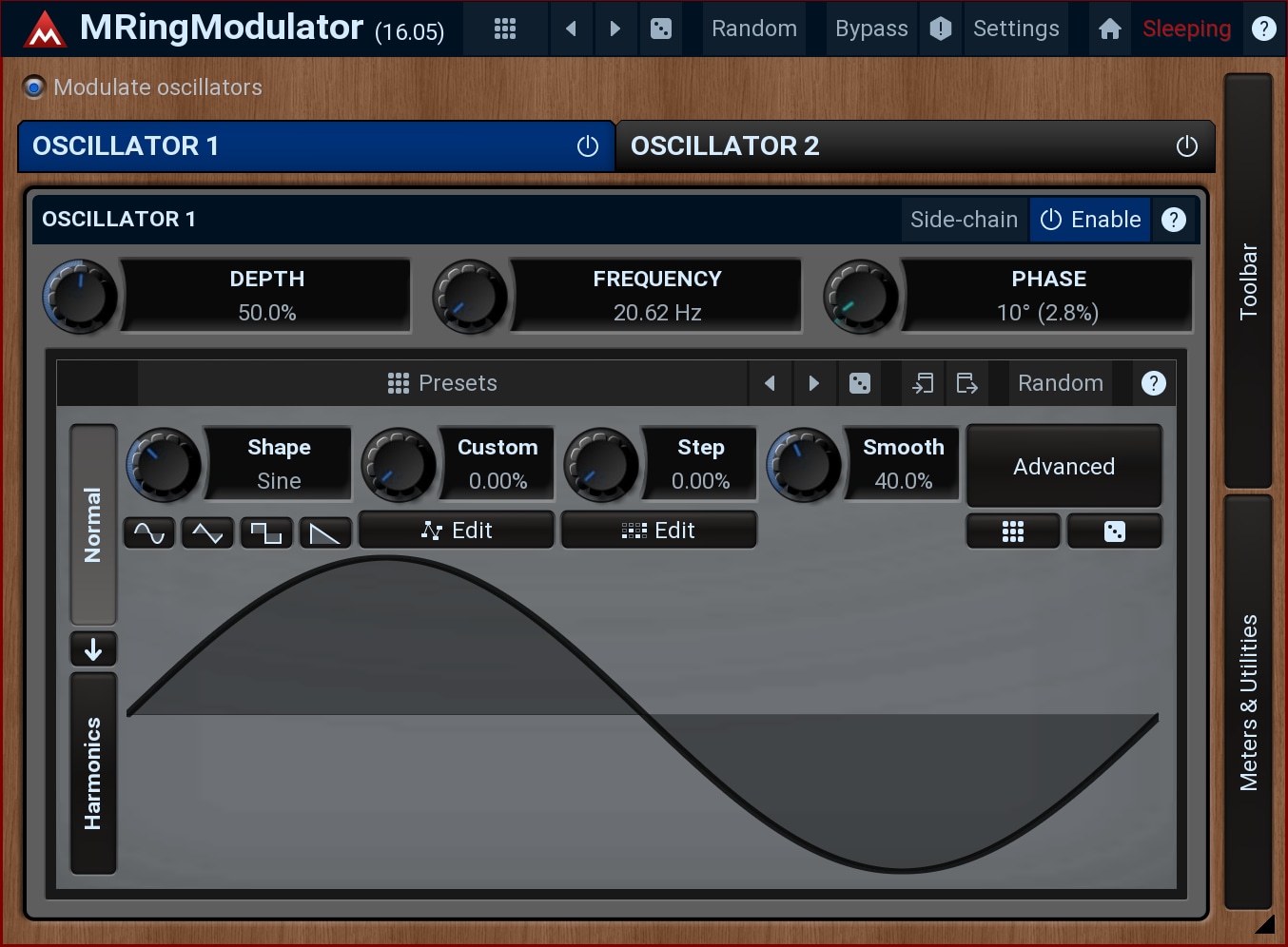This screenshot has width=1288, height=947.
Task: Click the Frequency 20.62 Hz value field
Action: pos(657,296)
